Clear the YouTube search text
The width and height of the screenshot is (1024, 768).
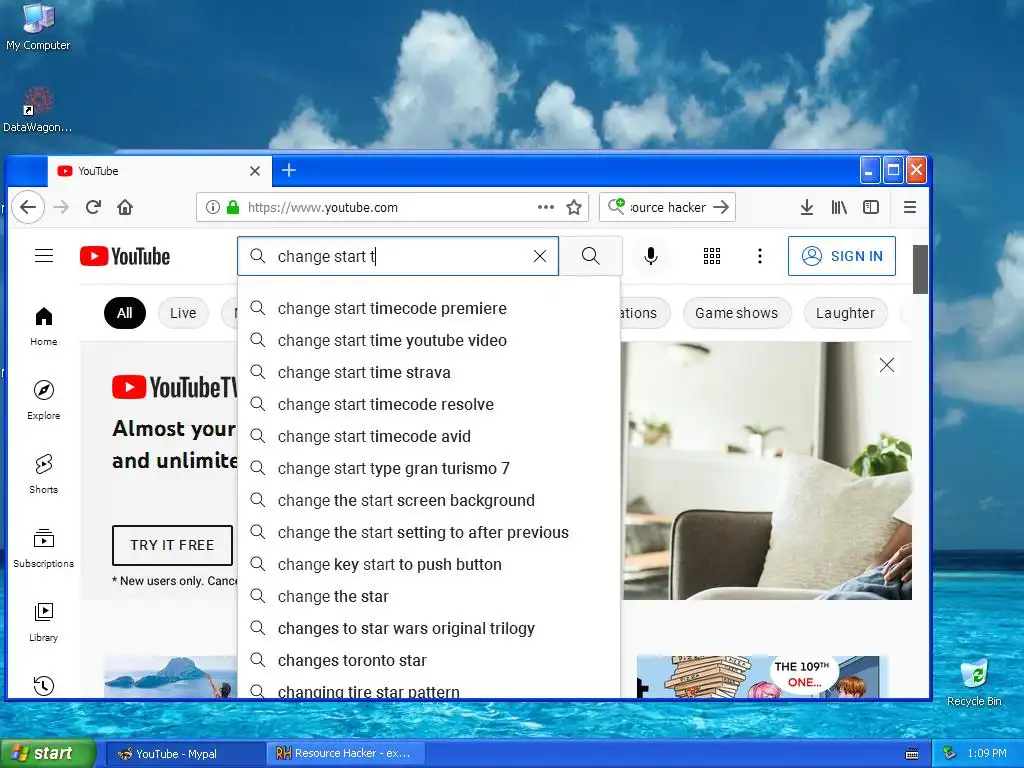pyautogui.click(x=539, y=256)
